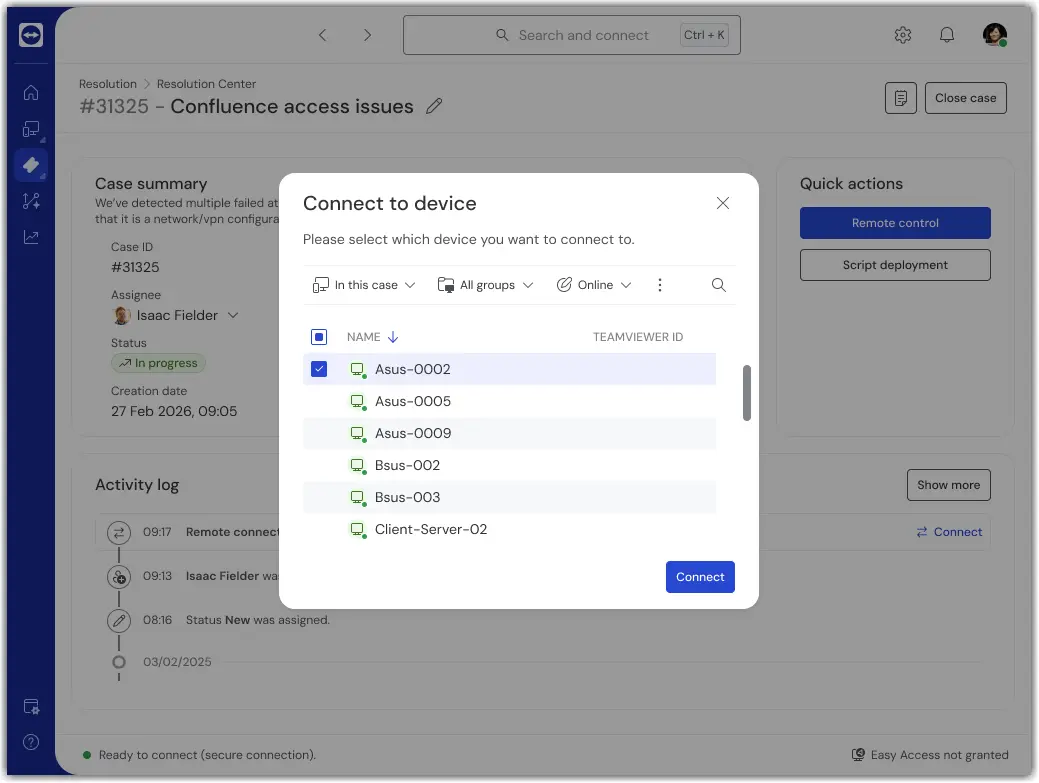1039x783 pixels.
Task: Click the Close case button
Action: click(965, 98)
